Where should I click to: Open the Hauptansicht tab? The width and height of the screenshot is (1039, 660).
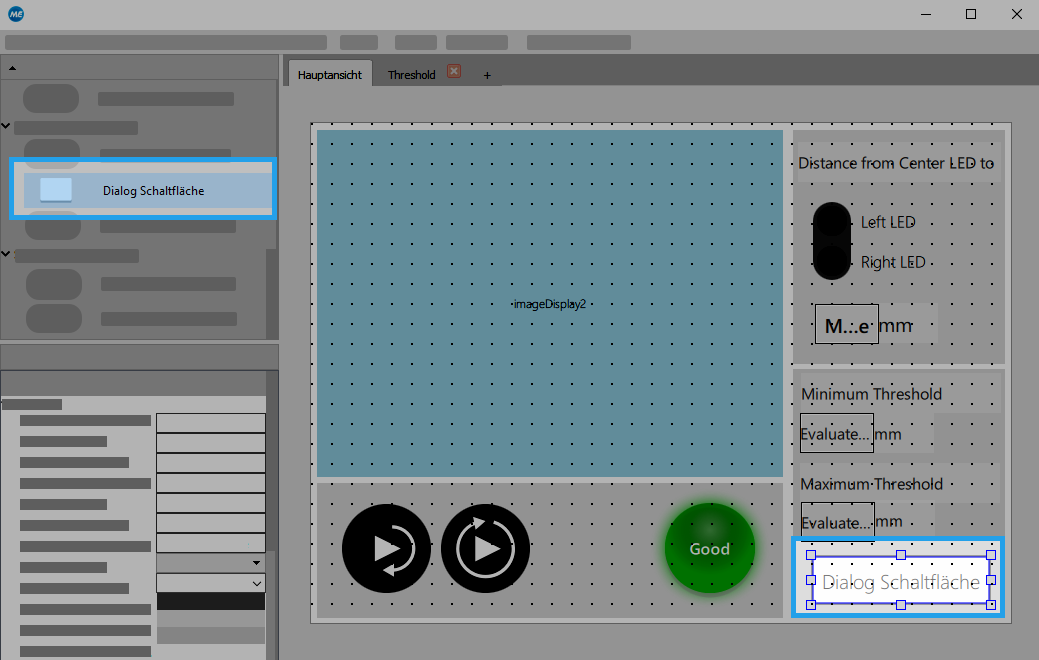329,75
